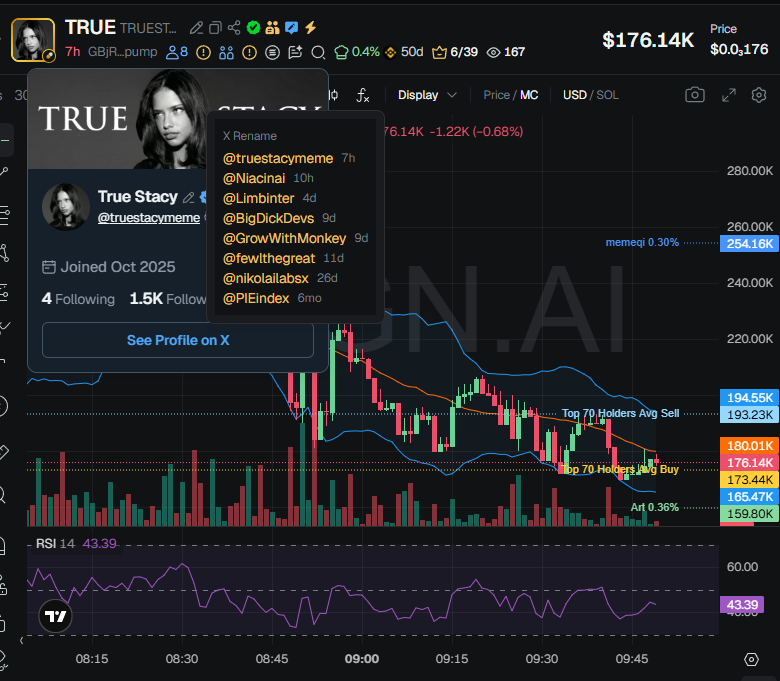Click the red 176.14K current price tag
Image resolution: width=780 pixels, height=681 pixels.
pyautogui.click(x=749, y=463)
